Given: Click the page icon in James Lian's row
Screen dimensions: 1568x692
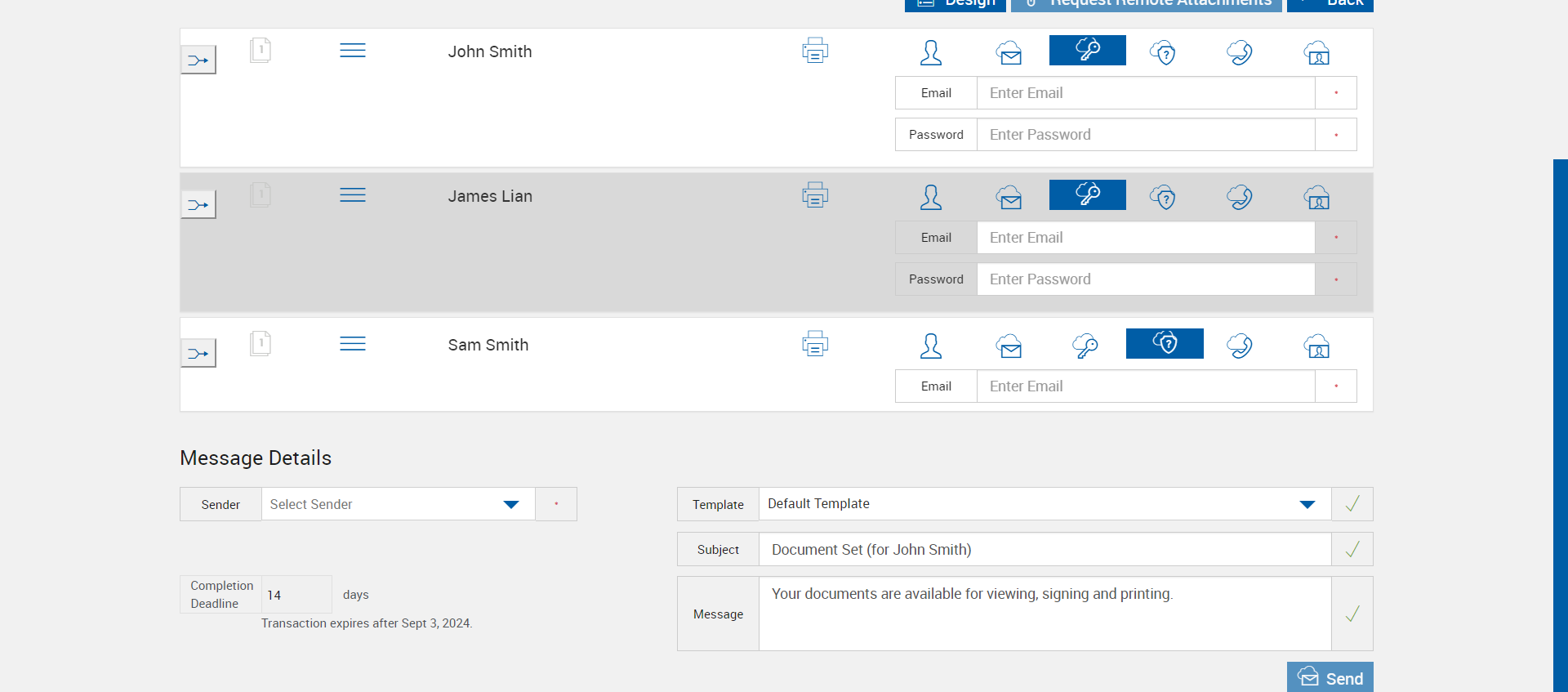Looking at the screenshot, I should coord(261,195).
